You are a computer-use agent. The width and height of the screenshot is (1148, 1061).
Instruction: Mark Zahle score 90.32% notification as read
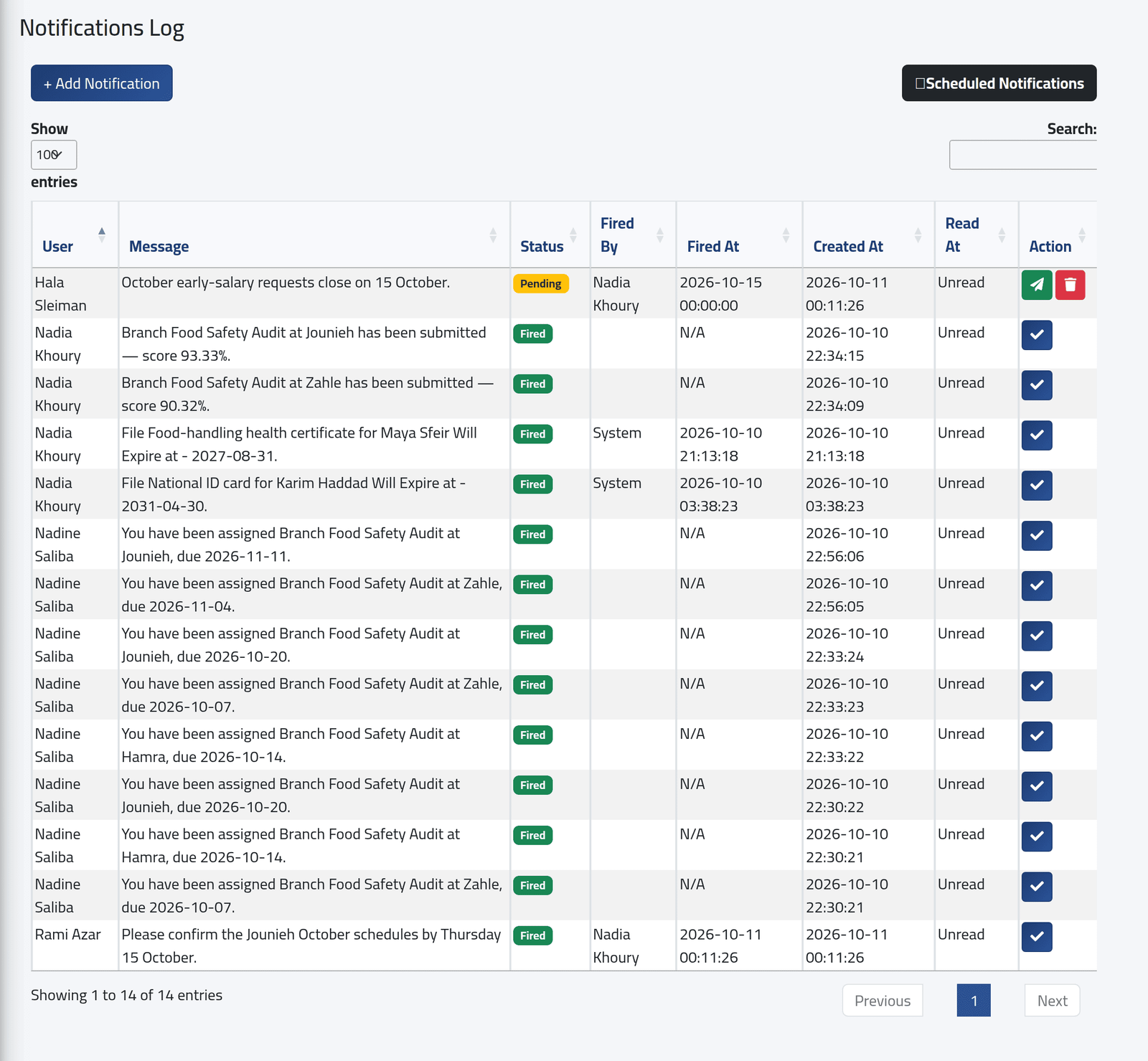click(1037, 385)
